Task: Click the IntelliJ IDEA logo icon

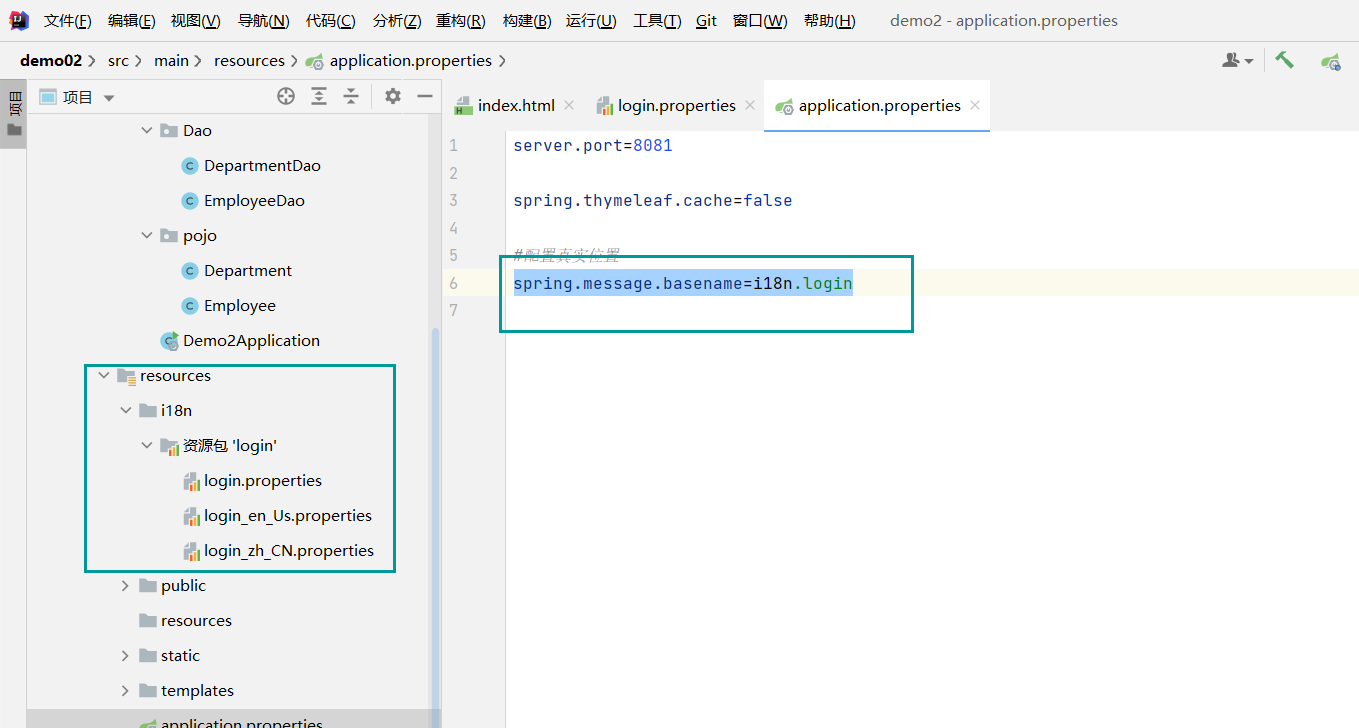Action: pyautogui.click(x=19, y=20)
